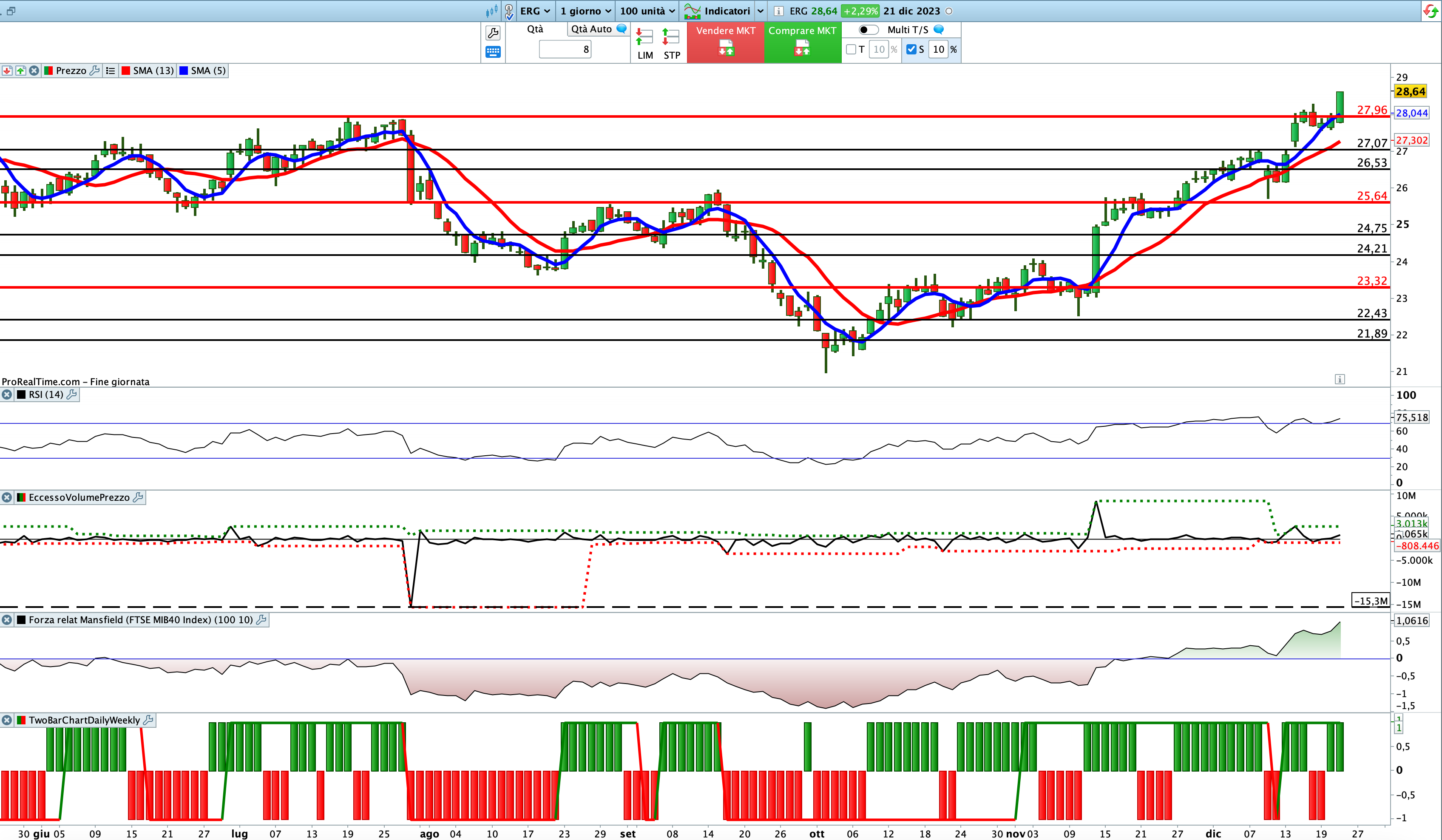Click the 75,518 RSI value label
The width and height of the screenshot is (1442, 840).
click(1412, 417)
